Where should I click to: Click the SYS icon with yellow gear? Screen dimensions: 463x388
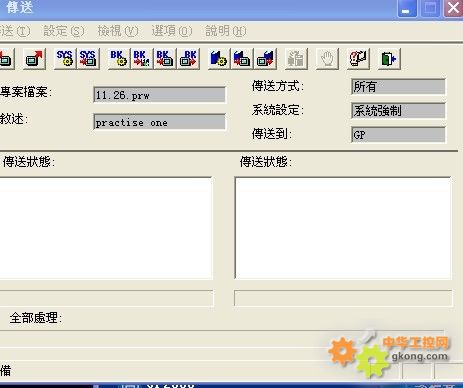coord(65,59)
